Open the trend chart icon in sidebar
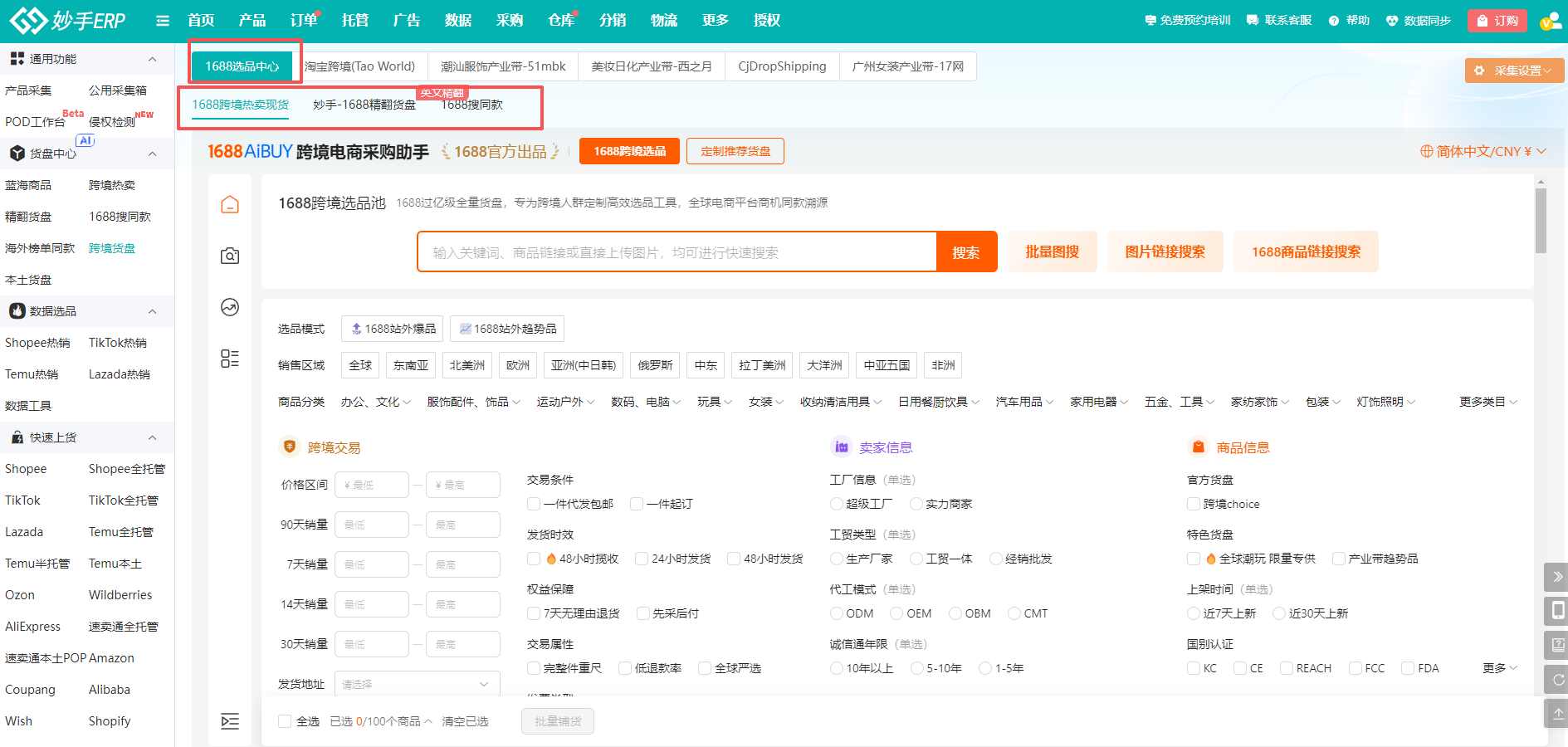This screenshot has height=747, width=1568. coord(230,307)
